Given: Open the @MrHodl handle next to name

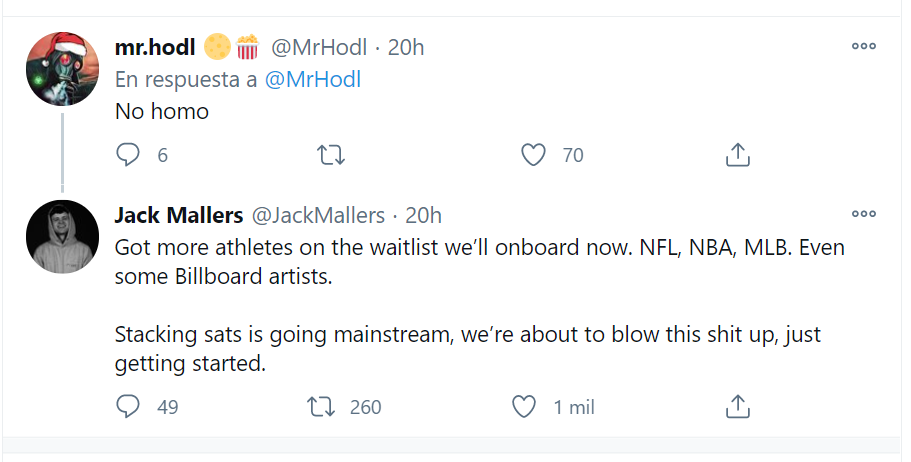Looking at the screenshot, I should pos(317,47).
